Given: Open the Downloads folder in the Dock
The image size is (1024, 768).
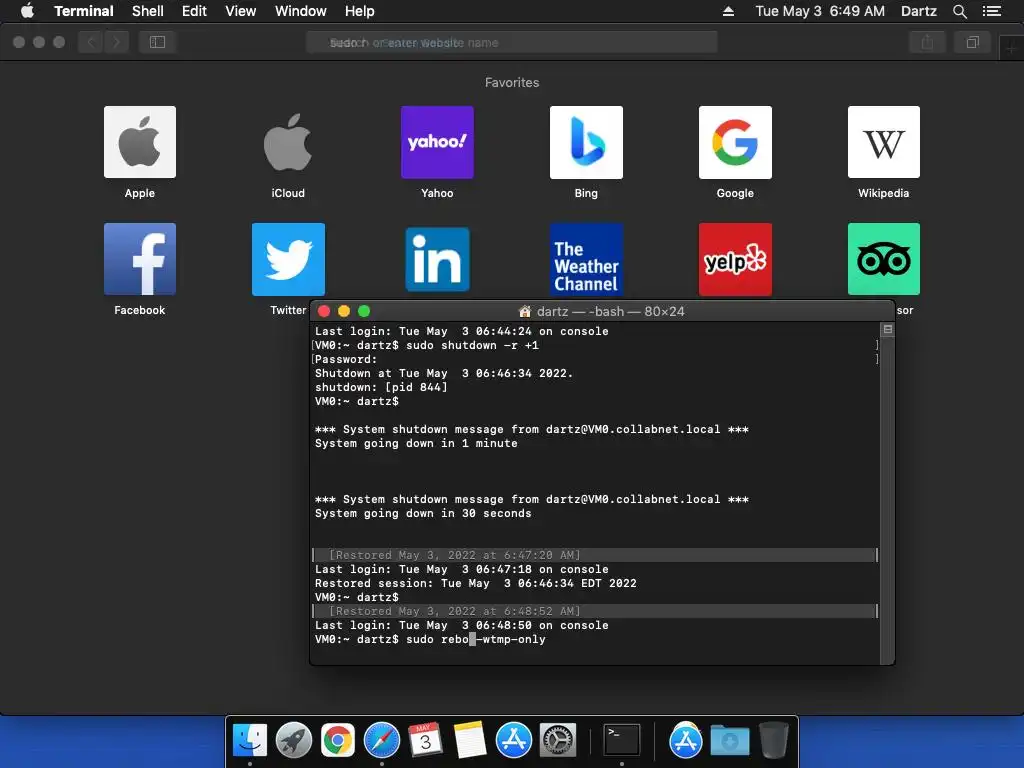Looking at the screenshot, I should coord(729,741).
